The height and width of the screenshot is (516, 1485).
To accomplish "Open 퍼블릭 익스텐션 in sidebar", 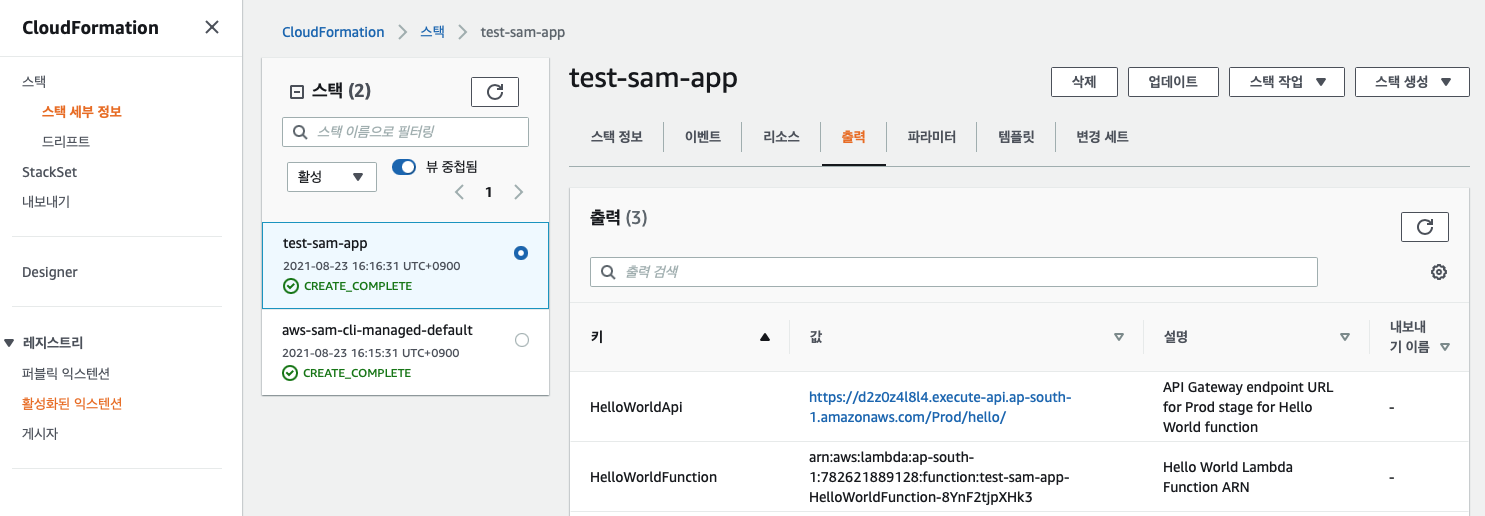I will tap(66, 374).
